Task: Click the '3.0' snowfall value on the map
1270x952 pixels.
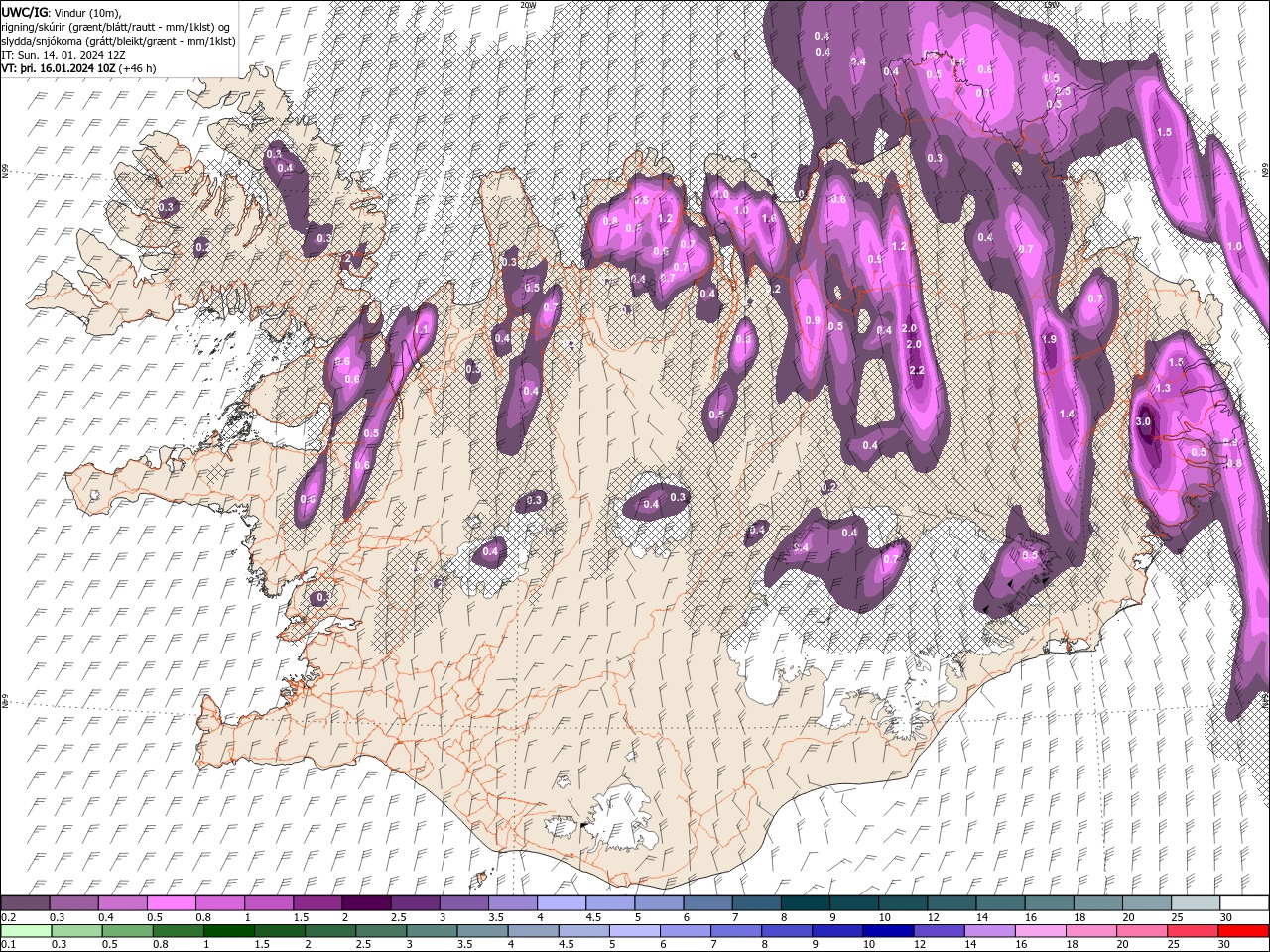Action: (1142, 421)
